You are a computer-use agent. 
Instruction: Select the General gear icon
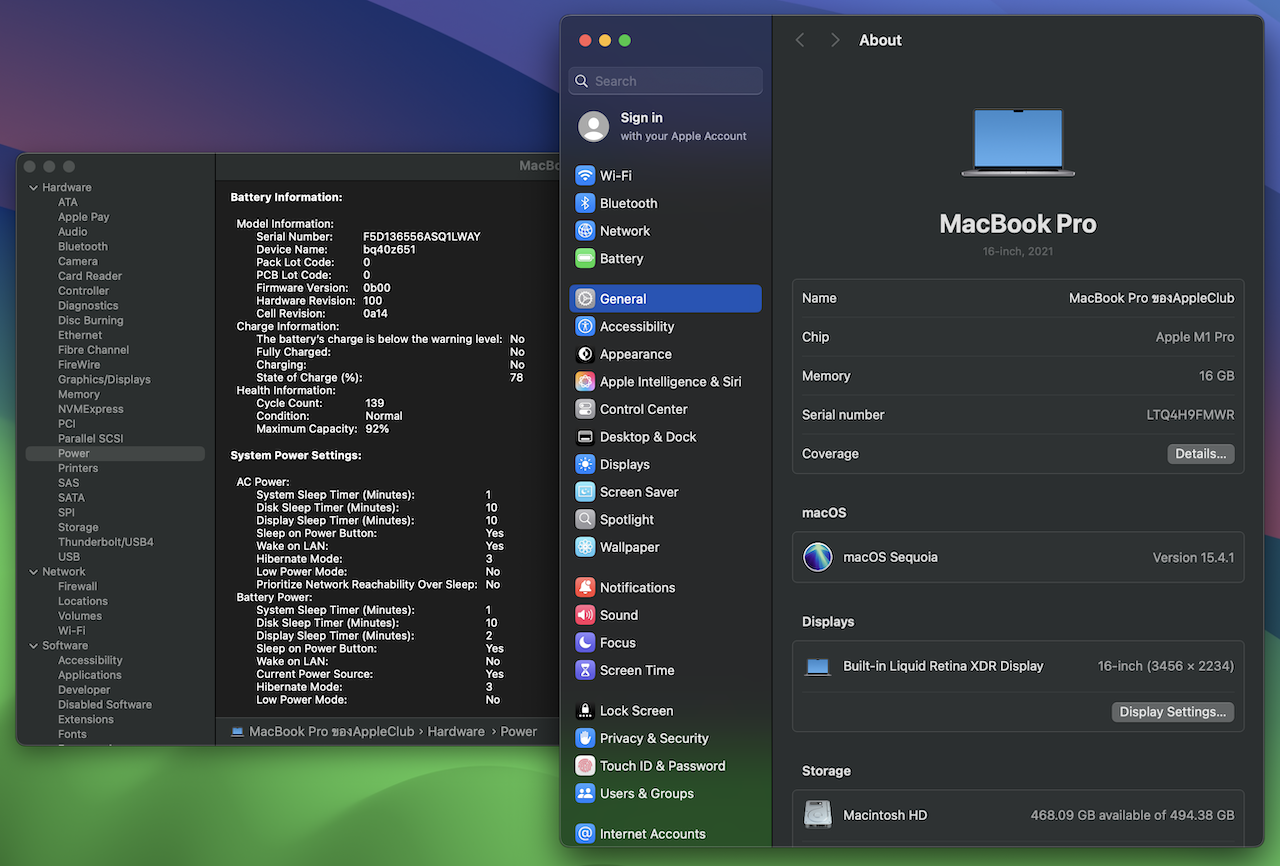point(585,299)
